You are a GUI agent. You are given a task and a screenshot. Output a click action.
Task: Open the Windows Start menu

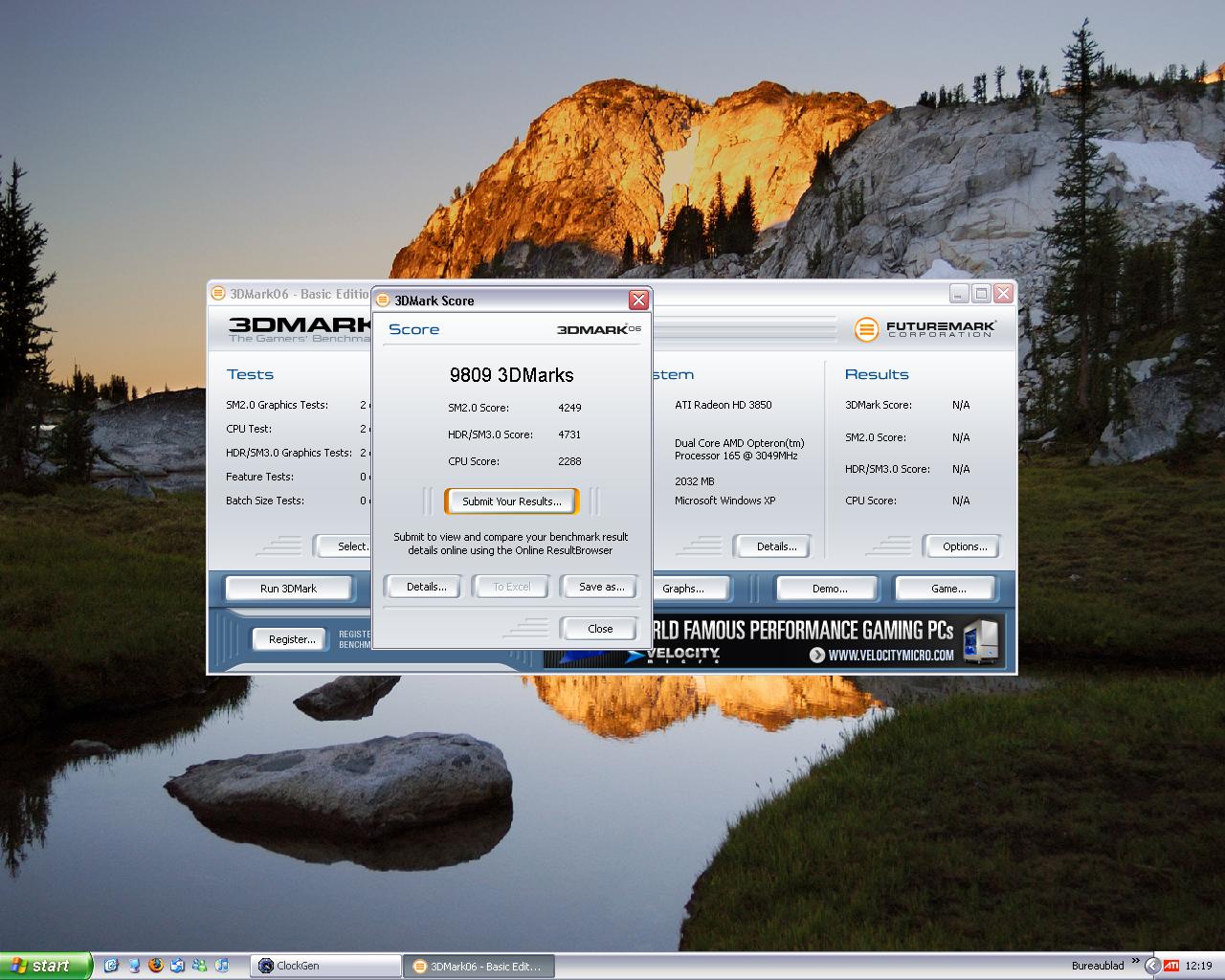click(45, 966)
